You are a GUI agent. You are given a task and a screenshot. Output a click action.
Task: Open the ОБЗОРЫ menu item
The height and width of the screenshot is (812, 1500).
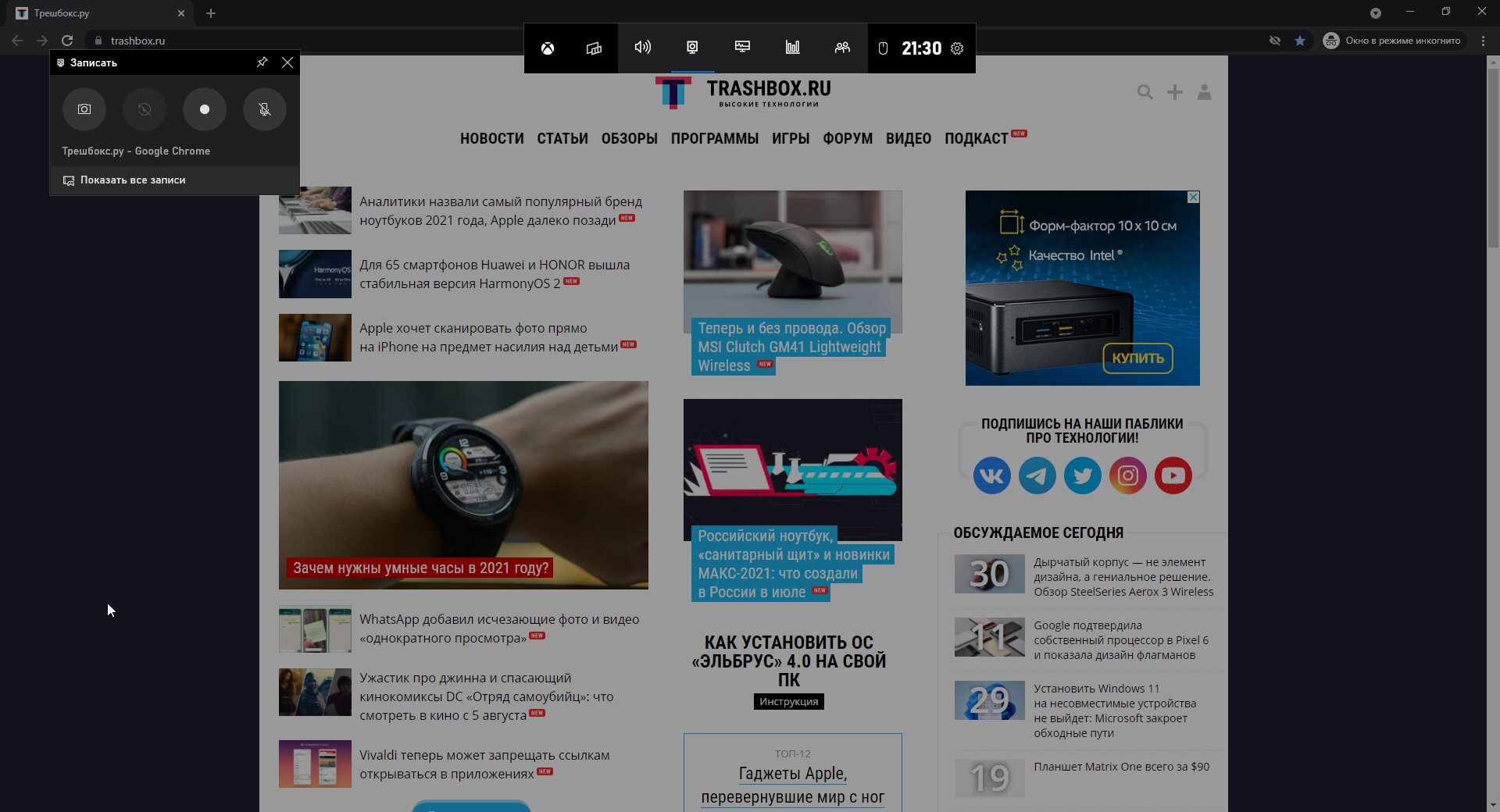(x=630, y=138)
